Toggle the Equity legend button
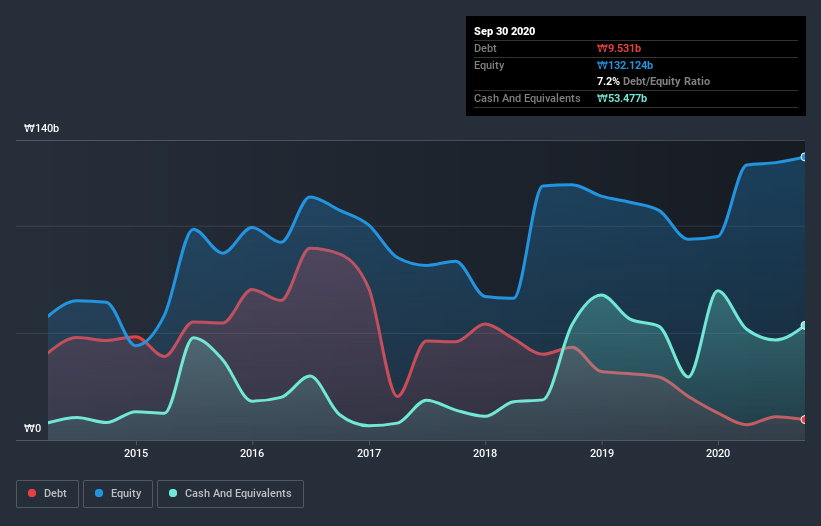This screenshot has height=526, width=821. [118, 494]
